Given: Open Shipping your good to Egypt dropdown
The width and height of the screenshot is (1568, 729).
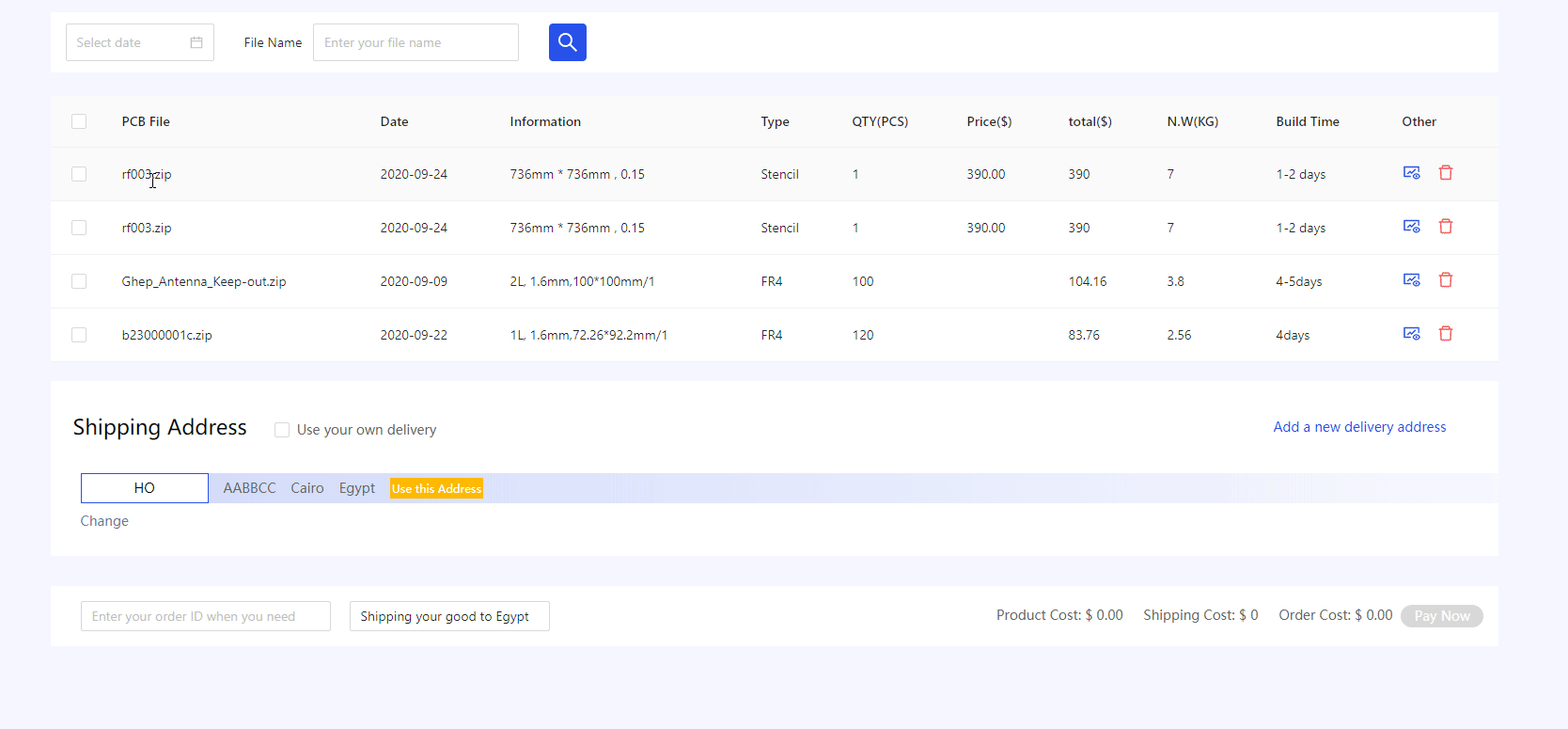Looking at the screenshot, I should pos(449,616).
